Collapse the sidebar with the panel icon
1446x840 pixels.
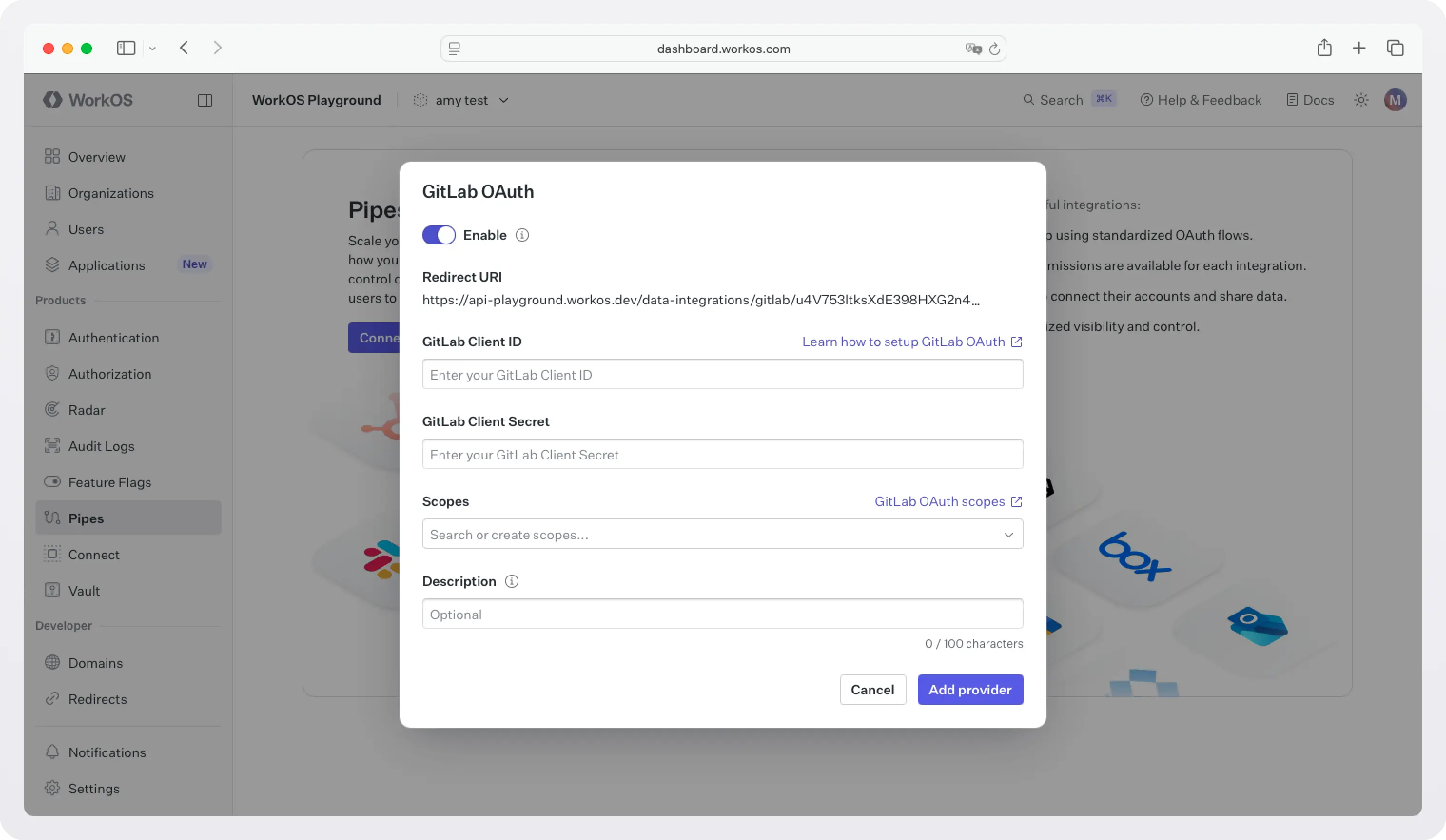pyautogui.click(x=205, y=99)
